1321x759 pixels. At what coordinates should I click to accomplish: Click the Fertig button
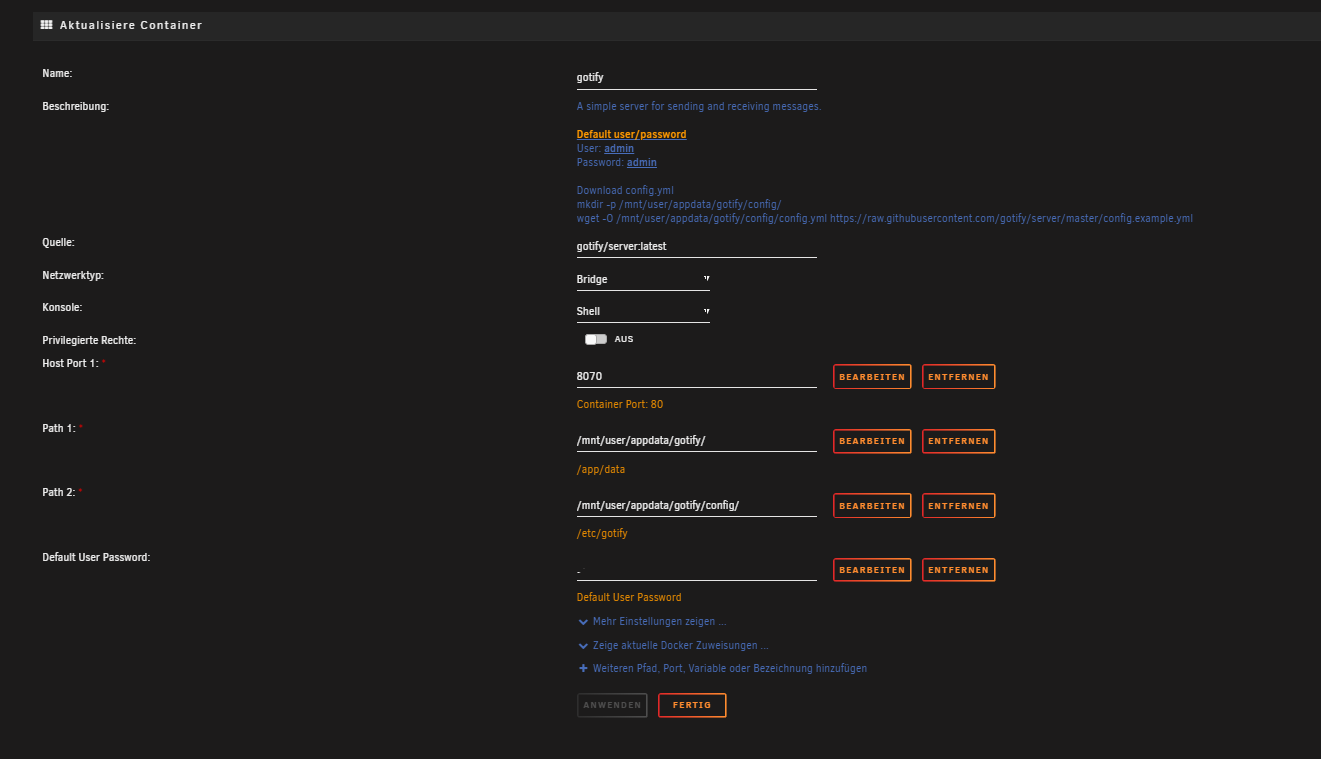[692, 705]
